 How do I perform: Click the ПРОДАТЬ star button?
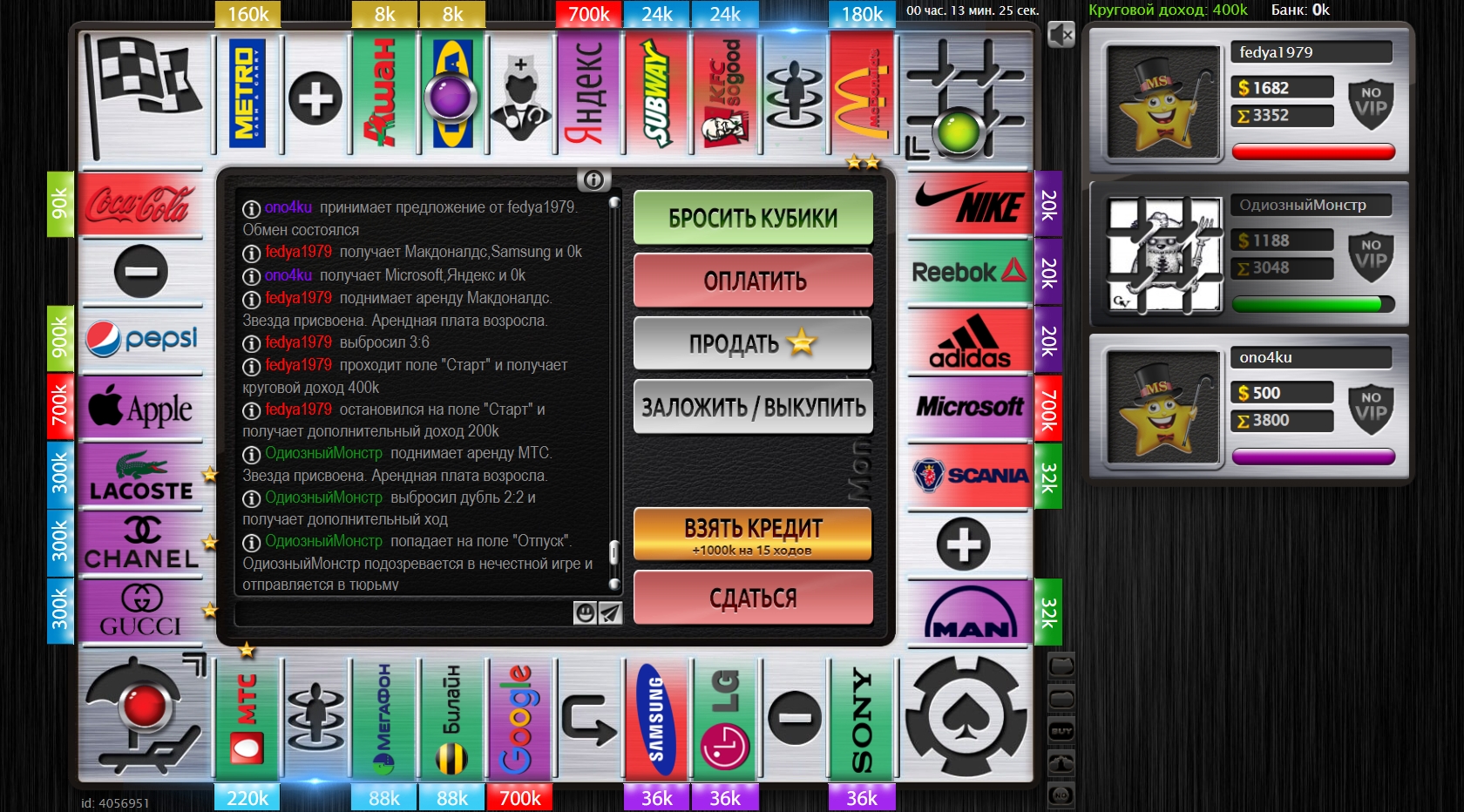753,343
